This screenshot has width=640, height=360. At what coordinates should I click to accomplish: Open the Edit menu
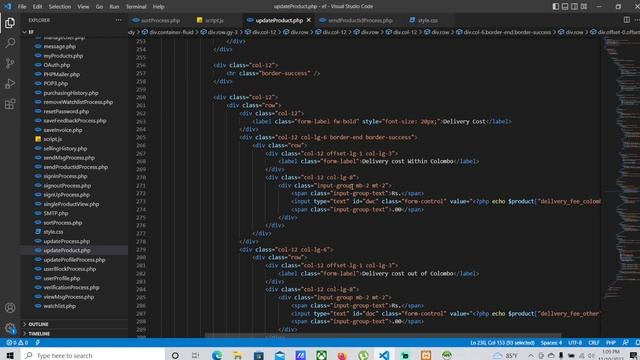tap(37, 7)
